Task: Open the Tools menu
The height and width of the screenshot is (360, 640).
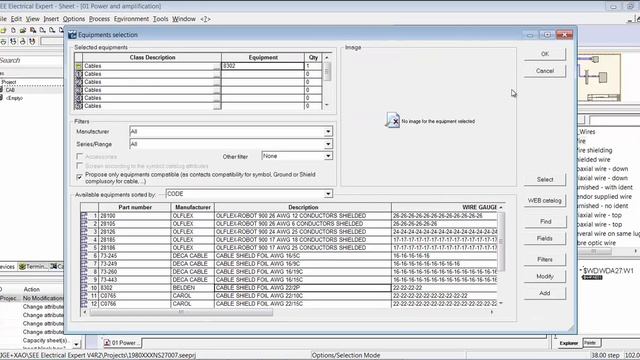Action: 160,19
